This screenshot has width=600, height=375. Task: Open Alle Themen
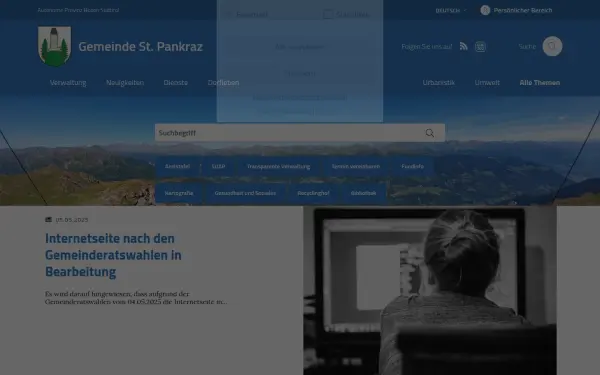click(540, 83)
